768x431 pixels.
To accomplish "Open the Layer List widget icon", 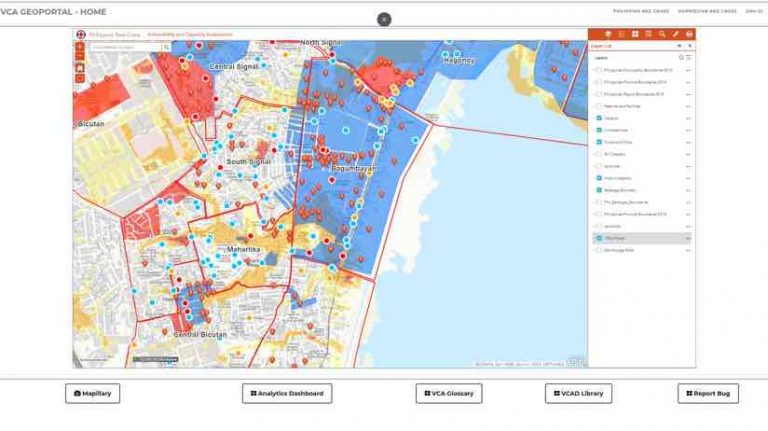I will point(608,34).
